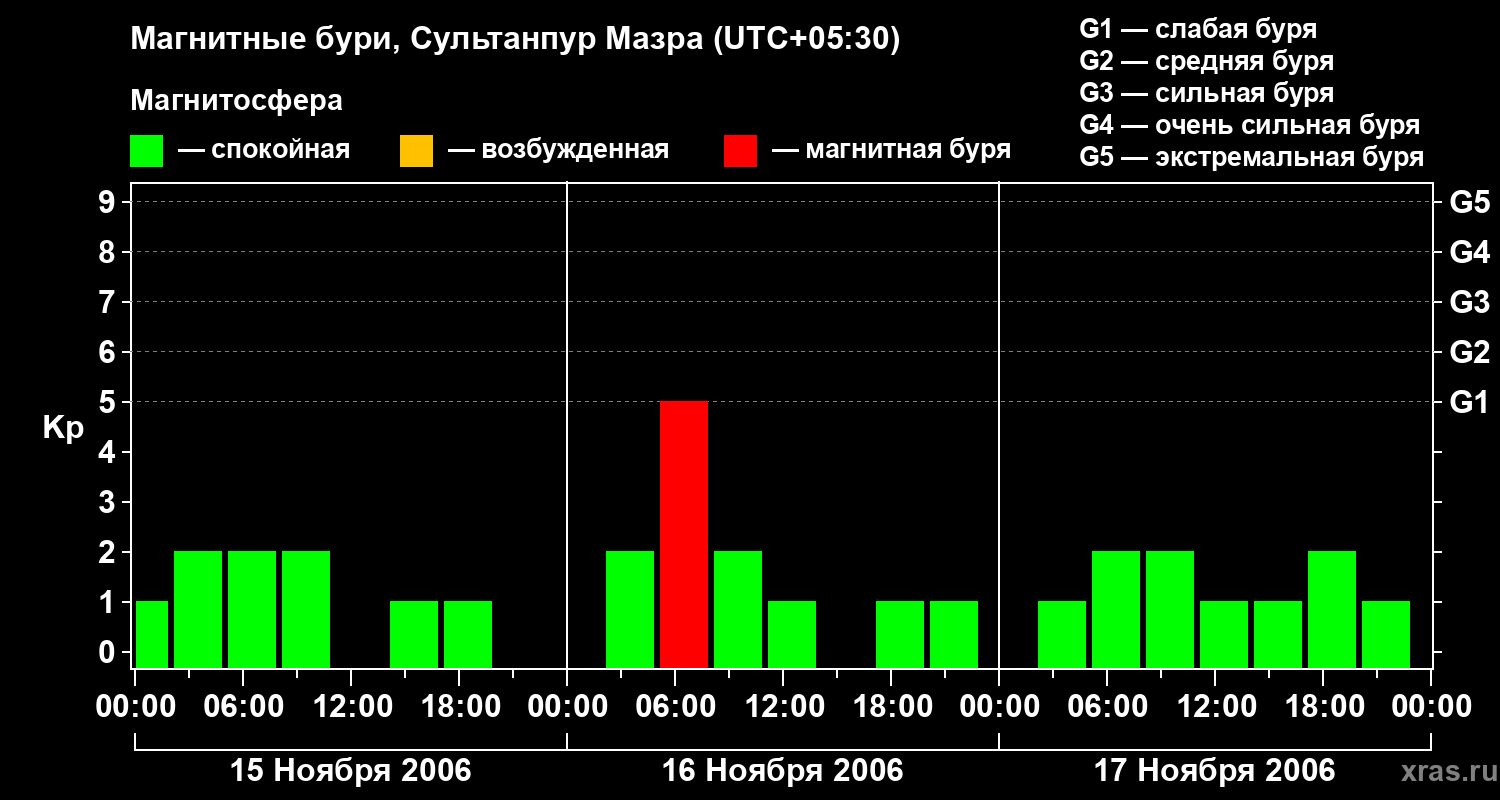Click the '16 Ноября 2006' date label
This screenshot has height=800, width=1500.
click(x=783, y=770)
